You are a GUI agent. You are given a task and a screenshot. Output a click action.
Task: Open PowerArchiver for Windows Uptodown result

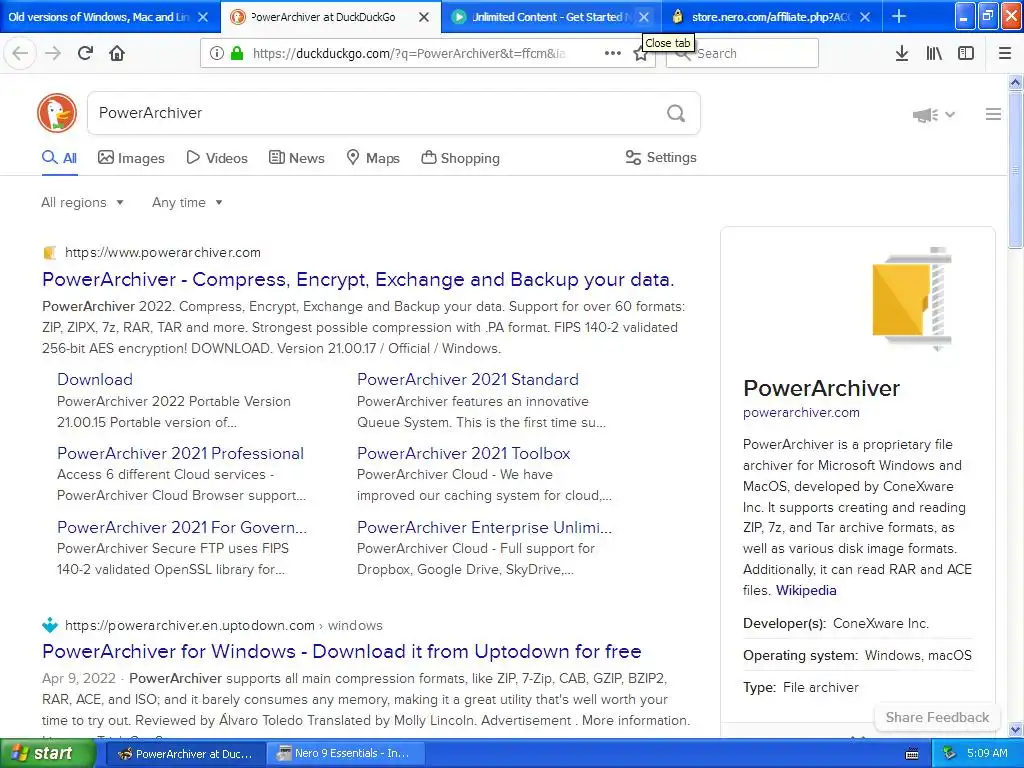[342, 651]
